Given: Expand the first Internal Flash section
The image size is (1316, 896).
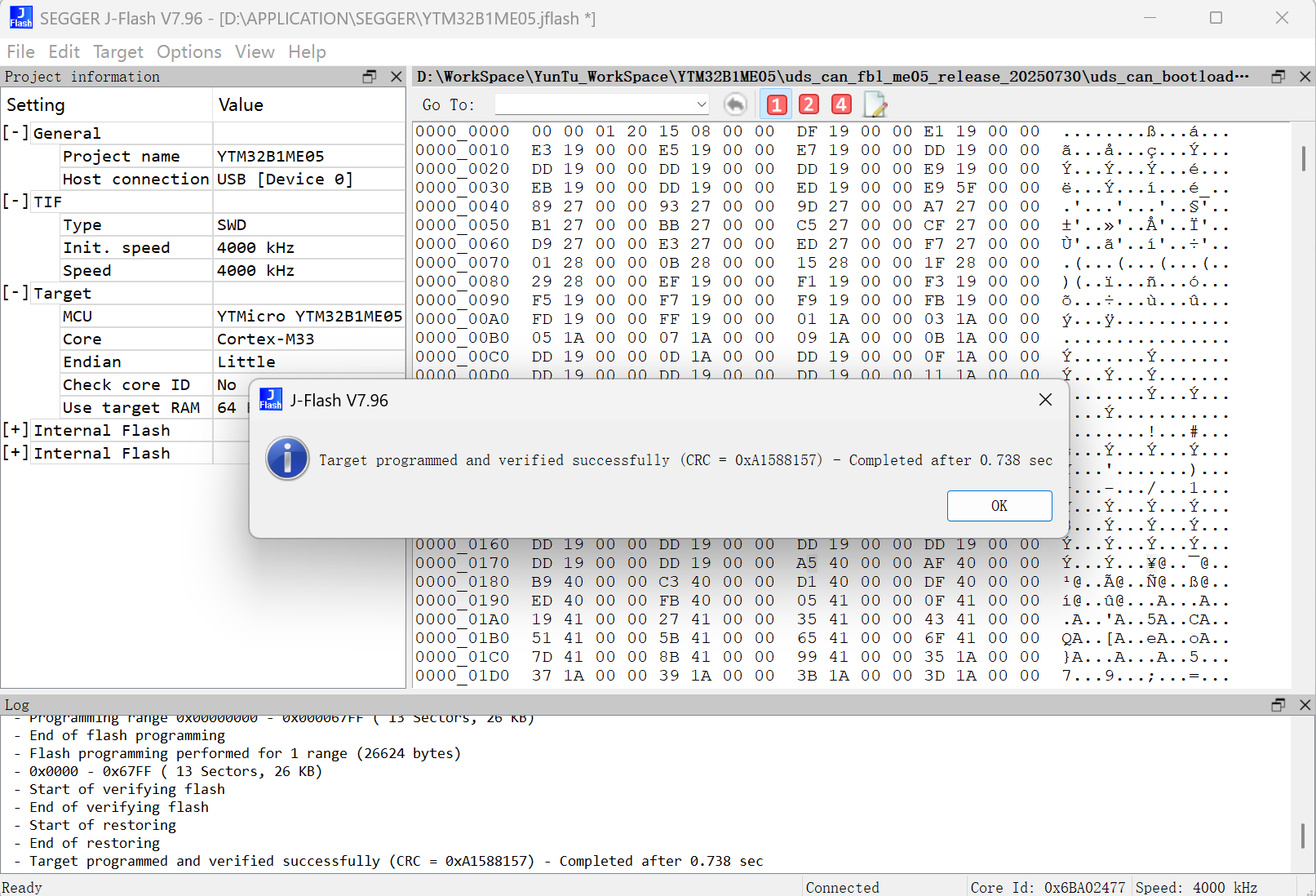Looking at the screenshot, I should coord(16,430).
